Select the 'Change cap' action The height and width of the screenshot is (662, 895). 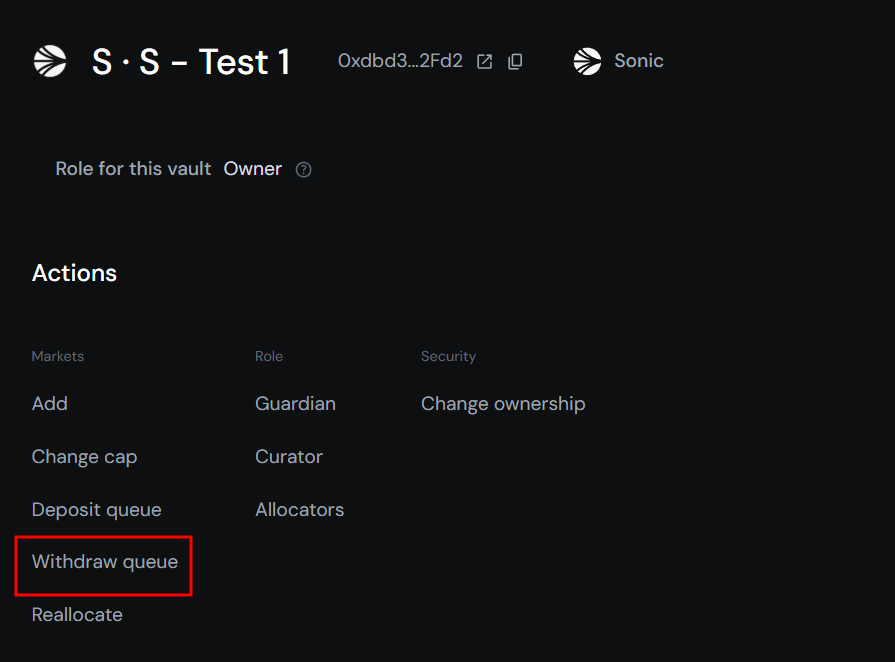[84, 456]
